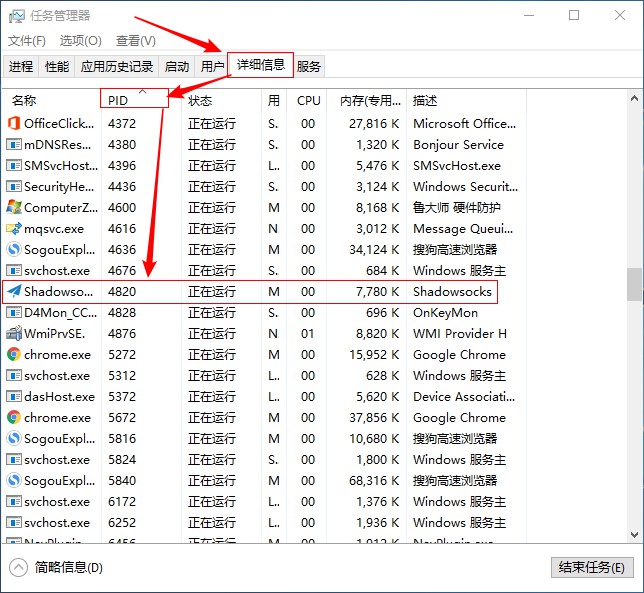Screen dimensions: 644x593
Task: Click the vertical scrollbar thumb
Action: (x=634, y=284)
